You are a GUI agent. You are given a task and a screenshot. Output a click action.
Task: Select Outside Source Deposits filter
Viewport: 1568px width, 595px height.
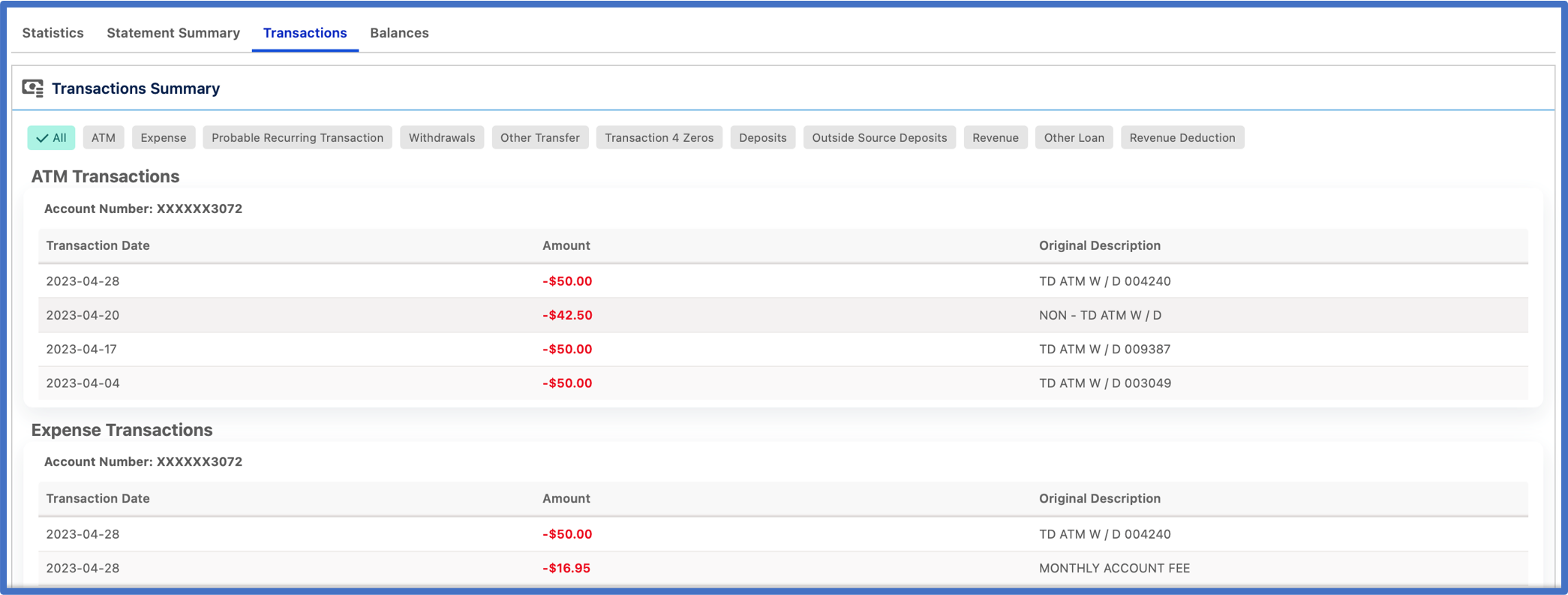point(879,137)
